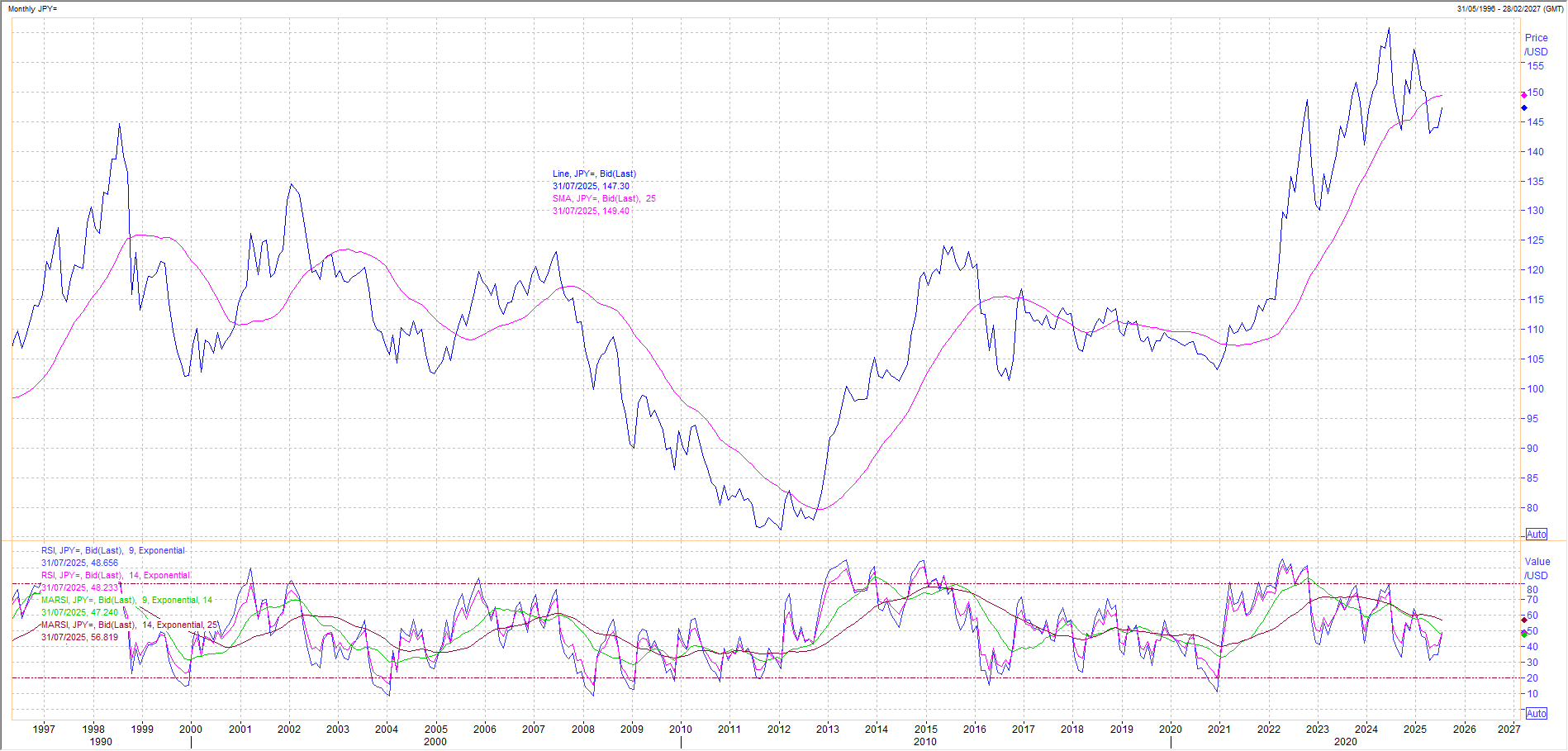The image size is (1568, 751).
Task: Click the 130 price axis label
Action: coord(1535,211)
